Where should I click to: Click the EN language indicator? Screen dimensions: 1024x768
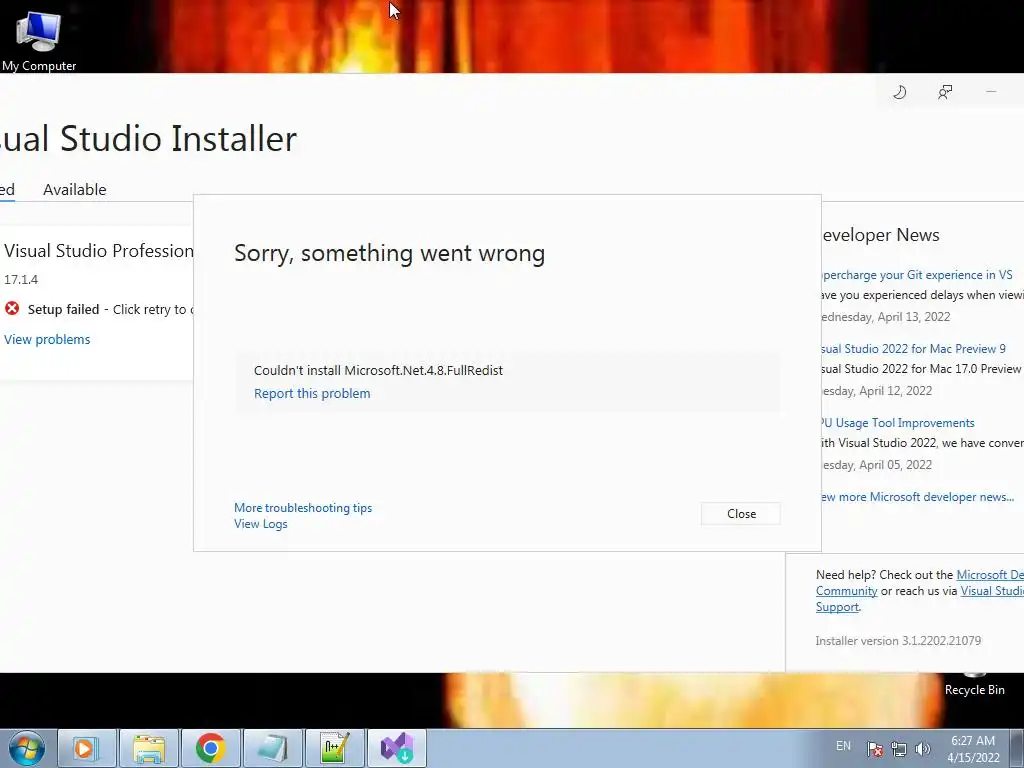click(843, 746)
